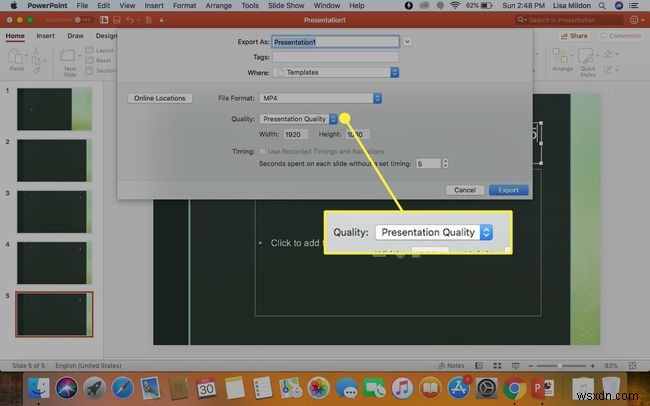Open the Section option
This screenshot has width=650, height=406.
click(101, 71)
